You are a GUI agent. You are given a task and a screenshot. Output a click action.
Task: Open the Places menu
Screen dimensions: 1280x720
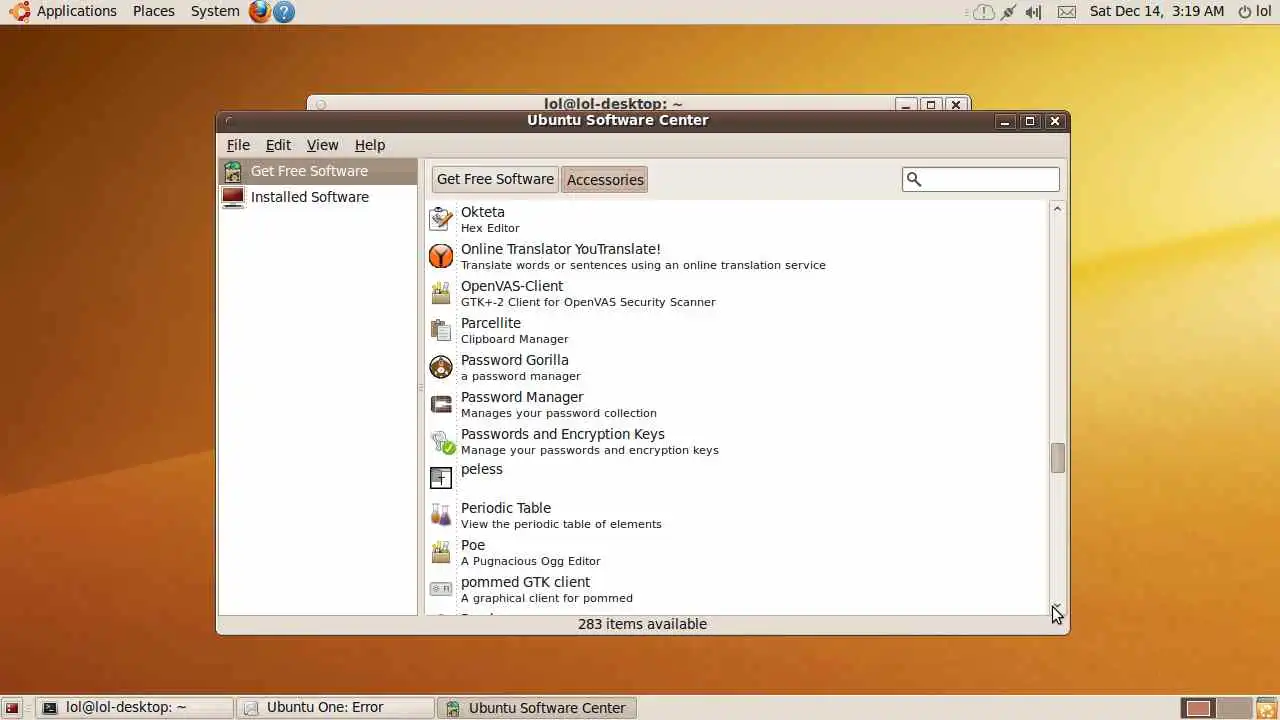pyautogui.click(x=153, y=11)
